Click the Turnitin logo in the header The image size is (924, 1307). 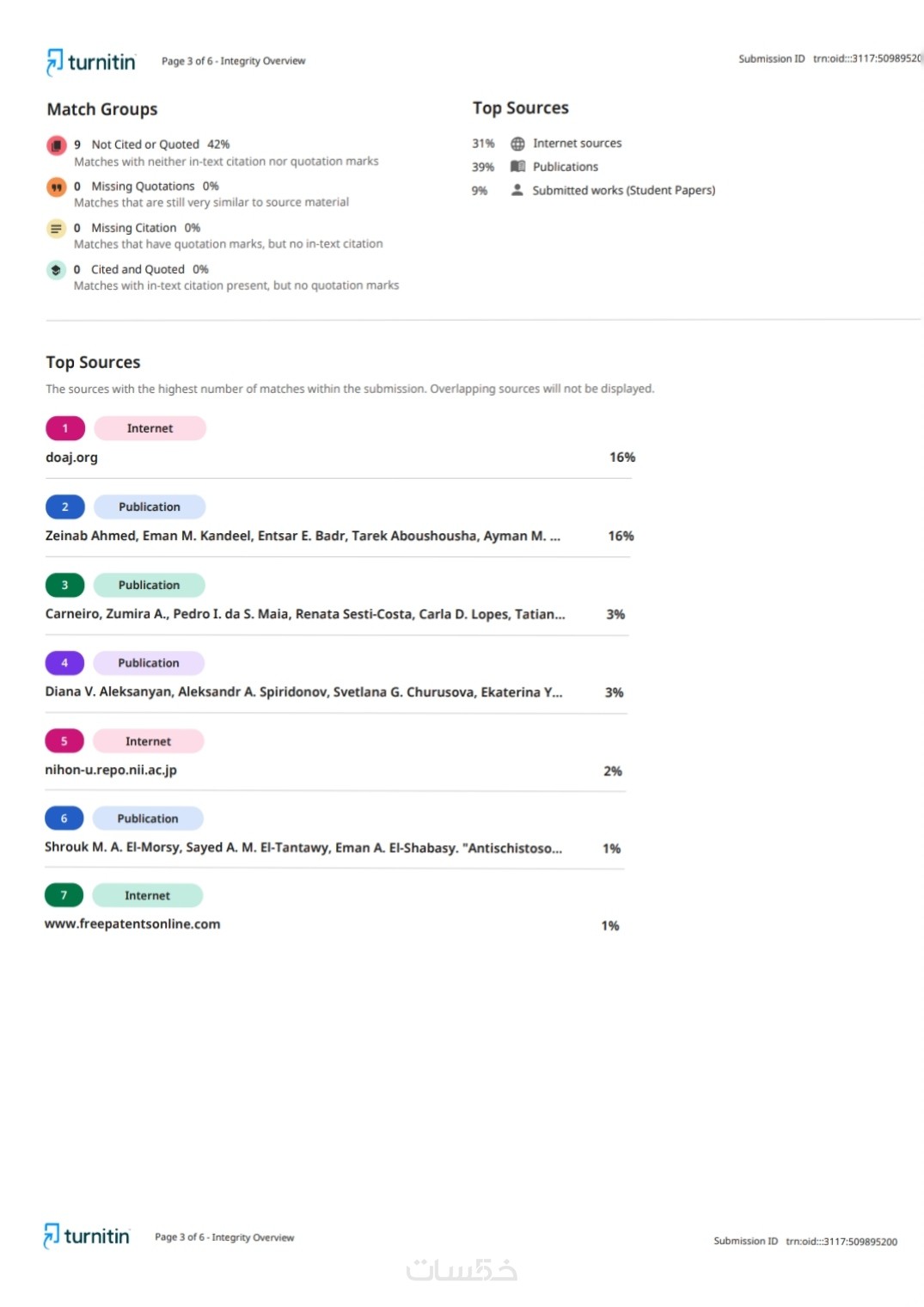(x=91, y=62)
